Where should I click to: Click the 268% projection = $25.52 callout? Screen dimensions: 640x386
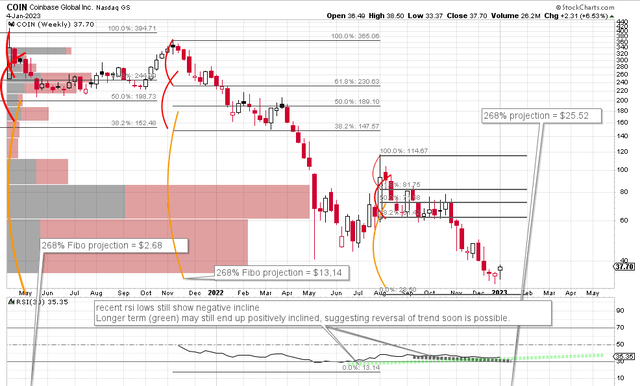pyautogui.click(x=542, y=116)
